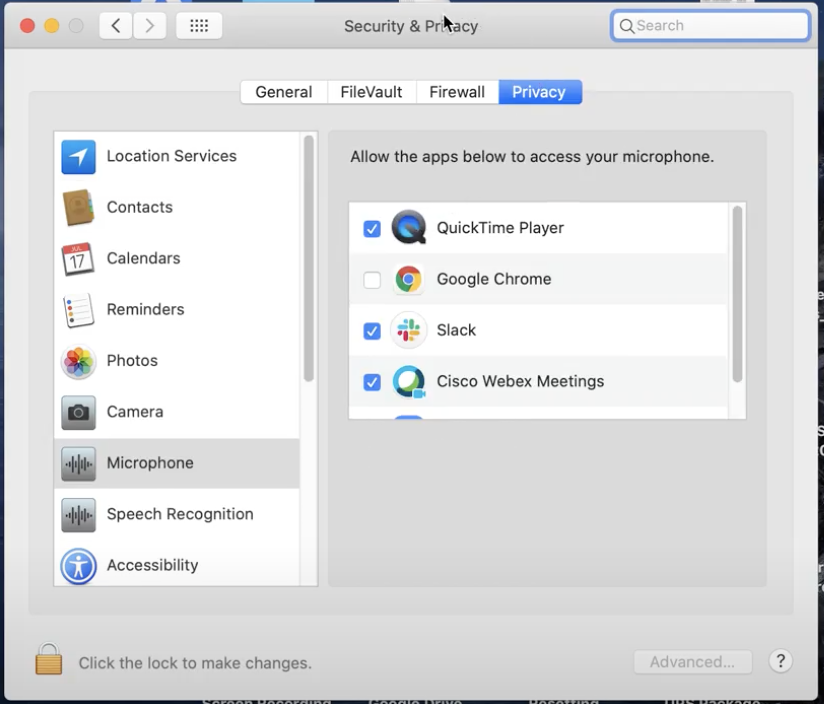Click the Google Chrome app icon
This screenshot has width=824, height=704.
pyautogui.click(x=408, y=278)
